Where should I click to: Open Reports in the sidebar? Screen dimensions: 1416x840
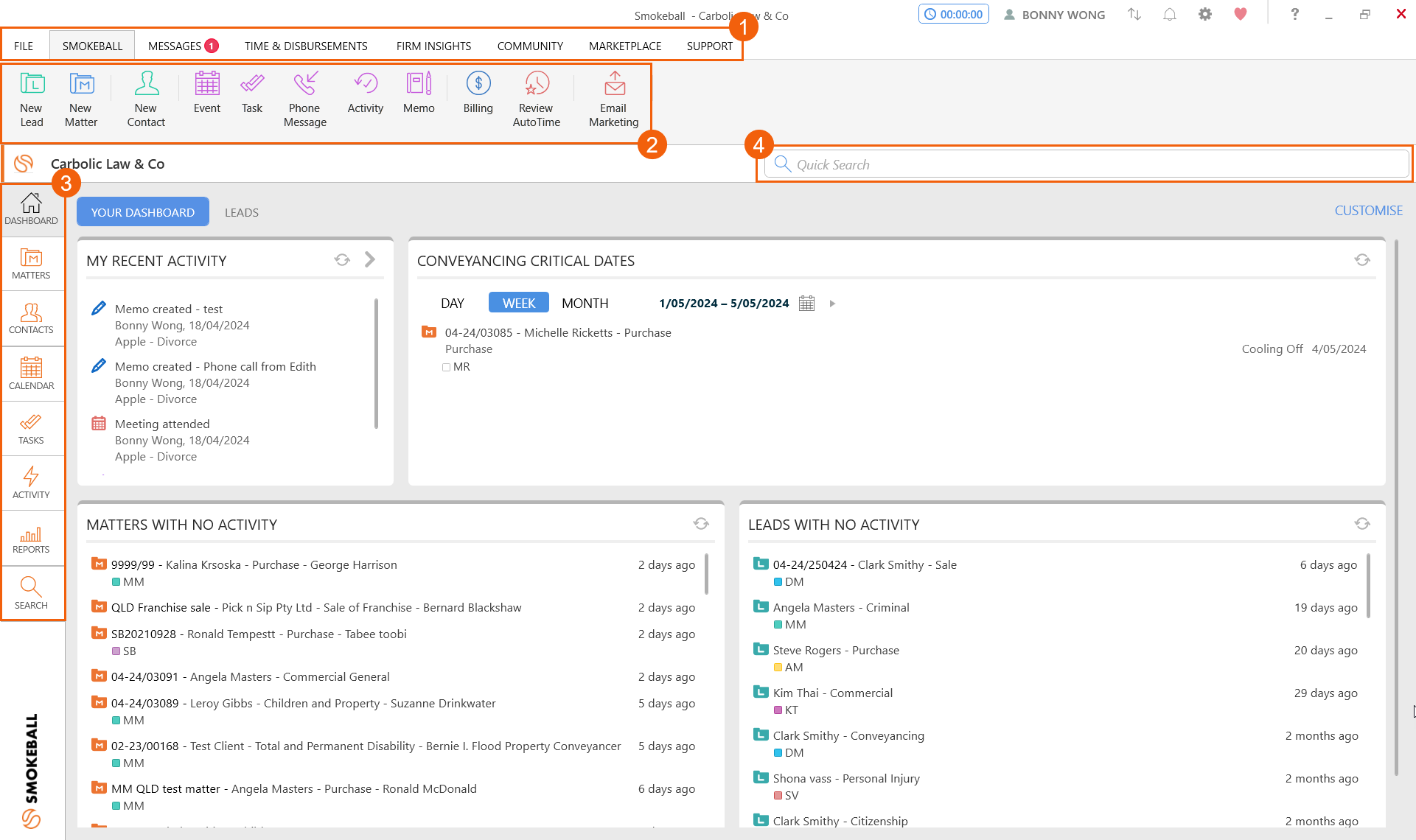click(x=32, y=539)
